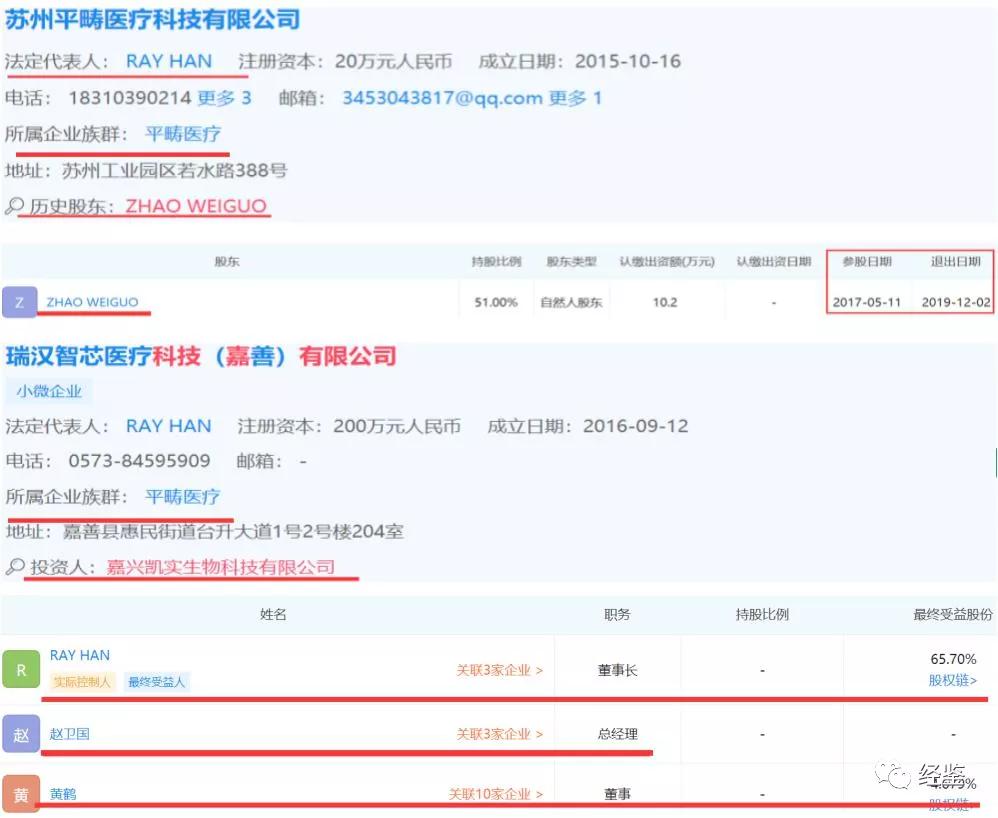
Task: View the 股权链 for RAY HAN
Action: click(x=952, y=679)
